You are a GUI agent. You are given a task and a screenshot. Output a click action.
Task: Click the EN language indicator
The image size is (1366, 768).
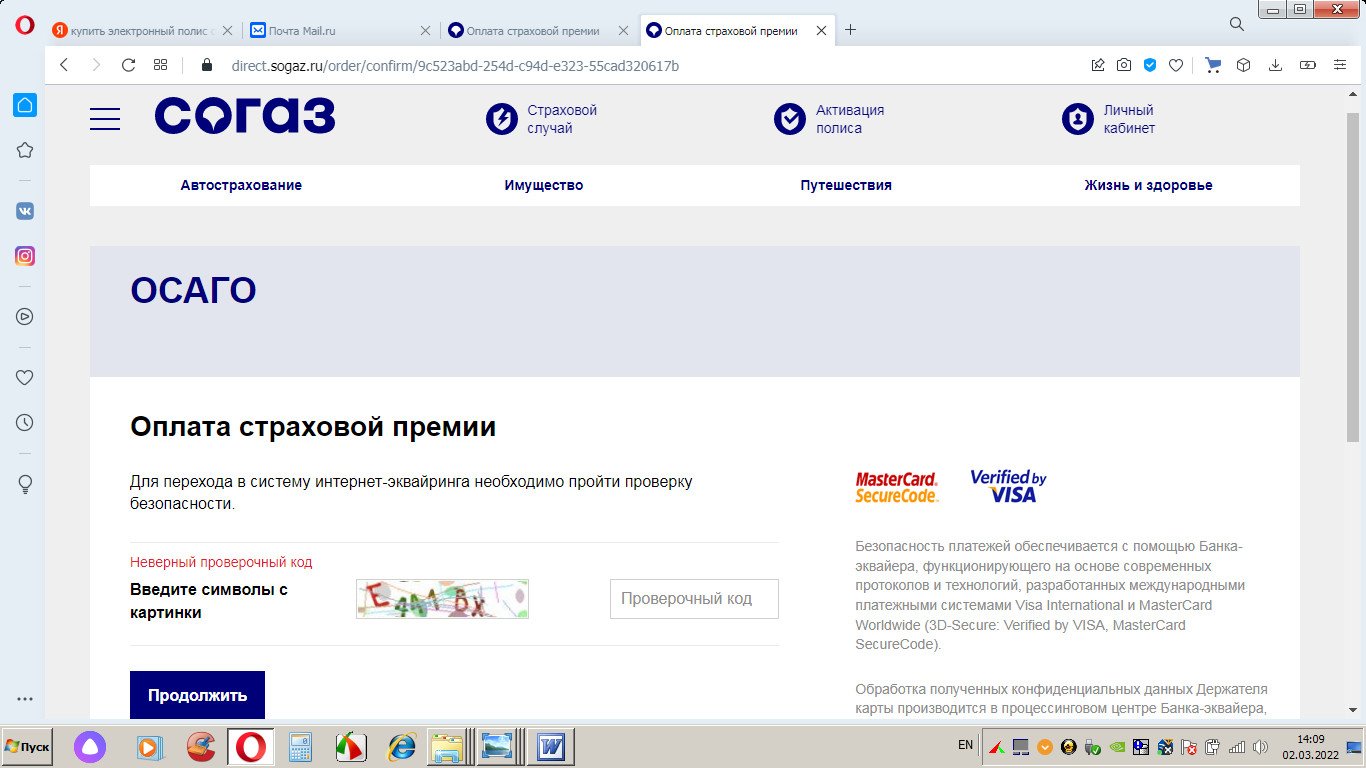click(965, 745)
